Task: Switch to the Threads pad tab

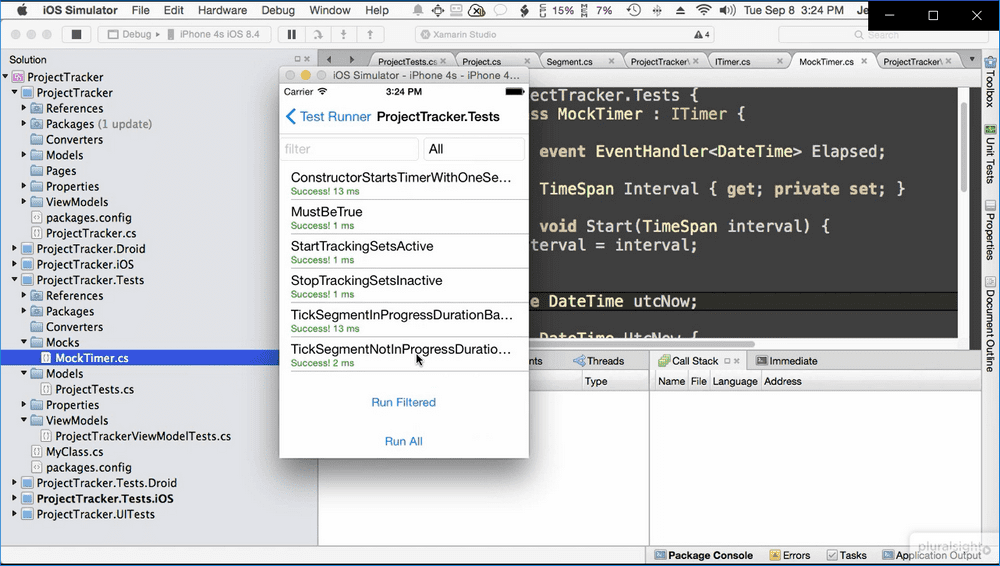Action: (598, 361)
